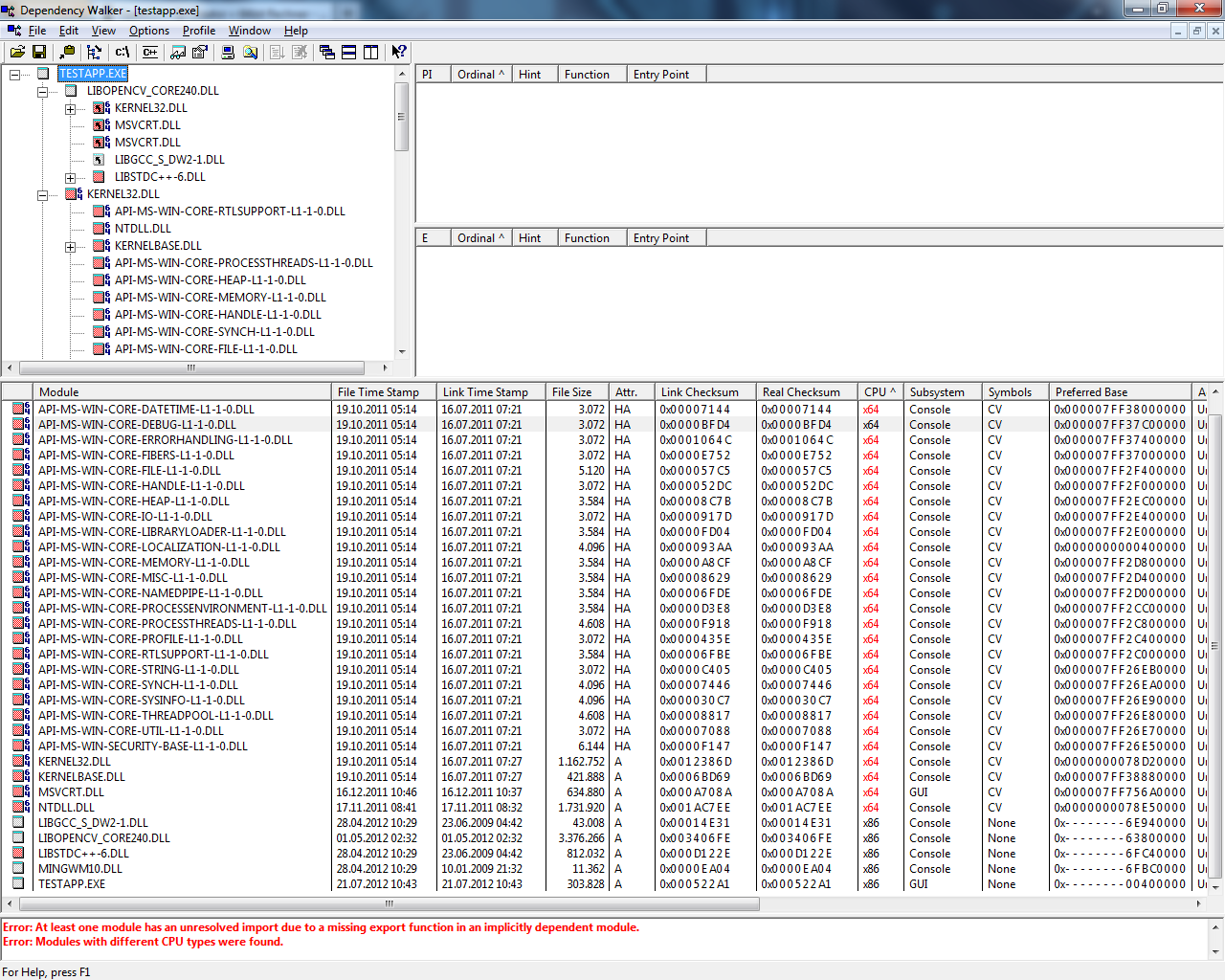The image size is (1225, 980).
Task: Click API-MS-WIN-CORE-HEAP tree item's module icon
Action: click(x=100, y=280)
